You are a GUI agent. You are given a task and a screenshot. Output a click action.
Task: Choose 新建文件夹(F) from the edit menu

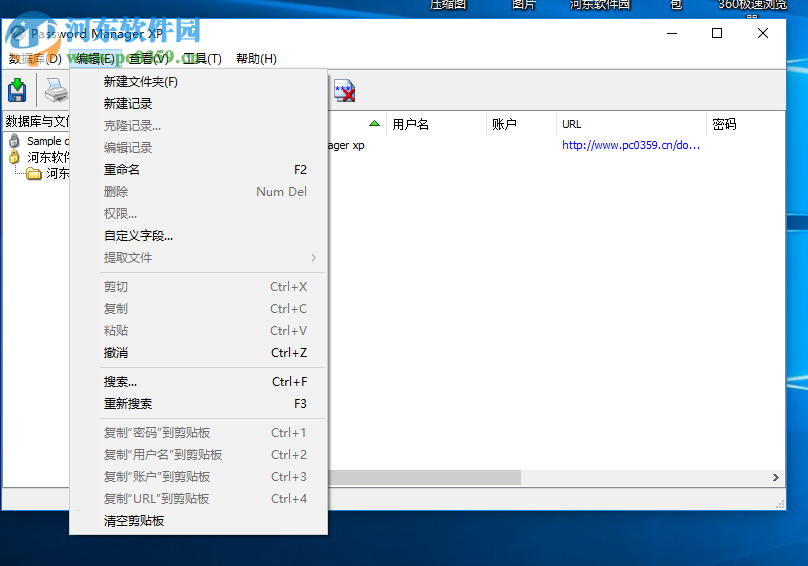[x=198, y=81]
